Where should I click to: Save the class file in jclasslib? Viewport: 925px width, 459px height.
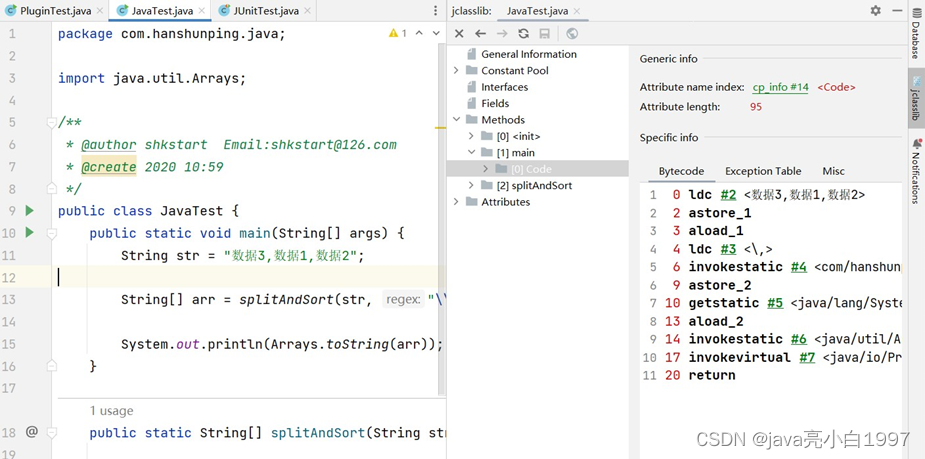544,34
